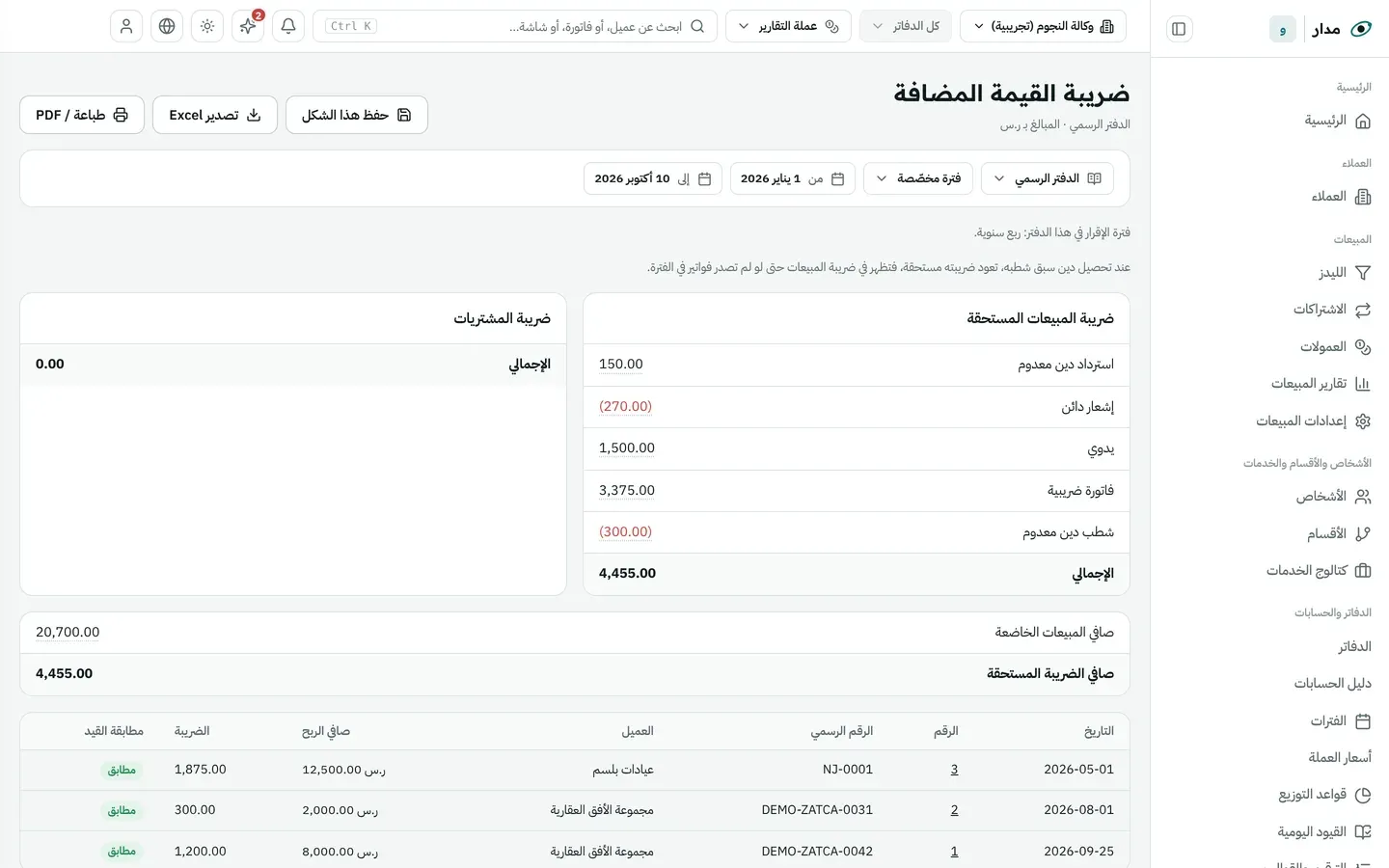This screenshot has height=868, width=1389.
Task: Expand the عملة التقارير dropdown
Action: (788, 26)
